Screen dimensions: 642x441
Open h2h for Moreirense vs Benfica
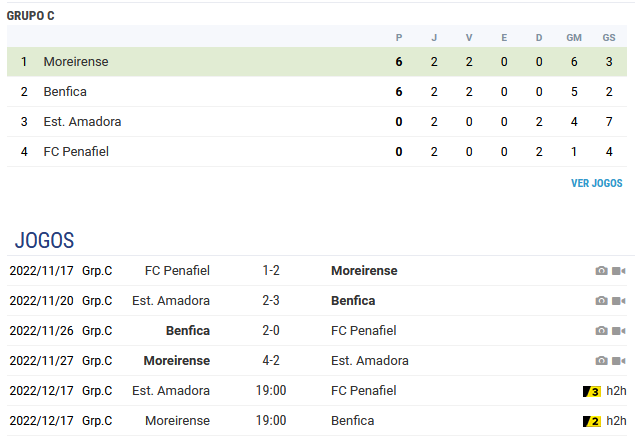tap(616, 421)
